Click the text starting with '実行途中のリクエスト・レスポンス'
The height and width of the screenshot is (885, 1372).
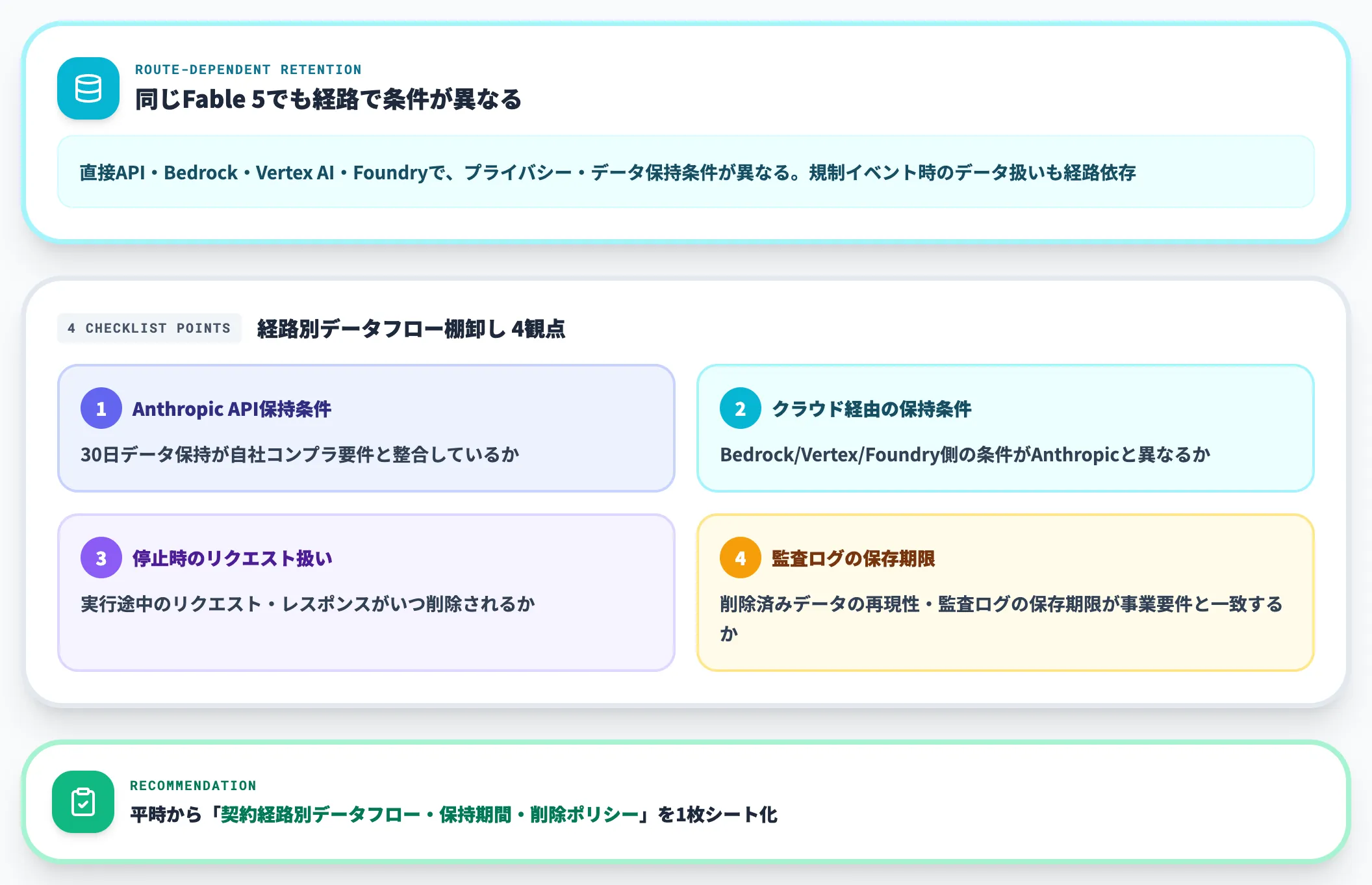[308, 604]
